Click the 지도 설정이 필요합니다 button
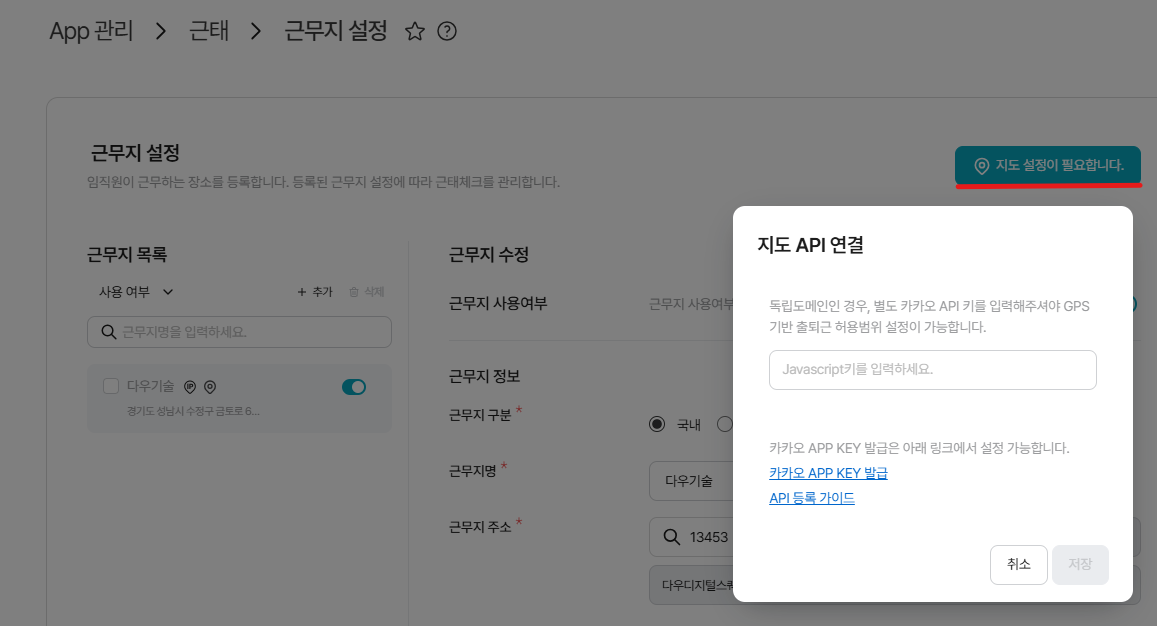 point(1047,165)
